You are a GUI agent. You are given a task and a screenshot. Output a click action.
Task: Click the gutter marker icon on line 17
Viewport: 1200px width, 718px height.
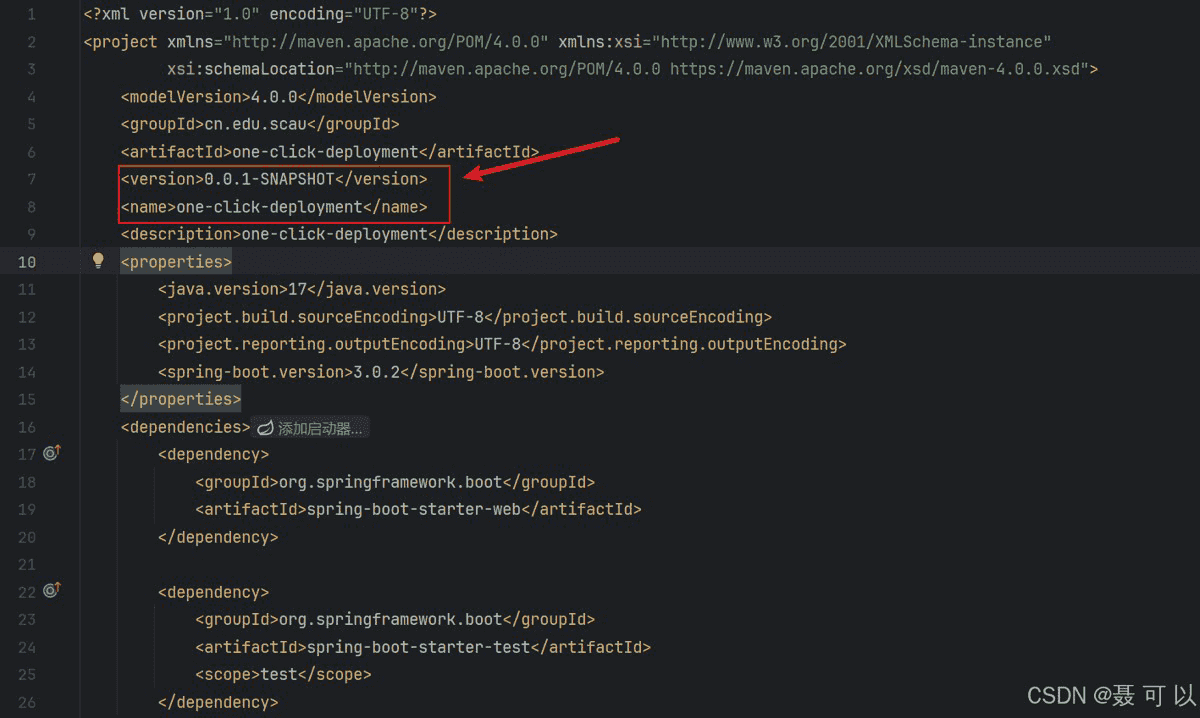pos(52,453)
